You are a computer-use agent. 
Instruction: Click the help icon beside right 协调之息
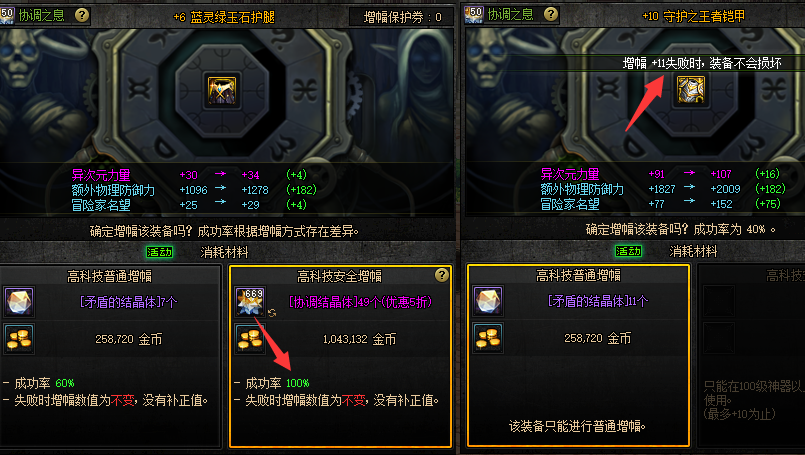point(551,14)
